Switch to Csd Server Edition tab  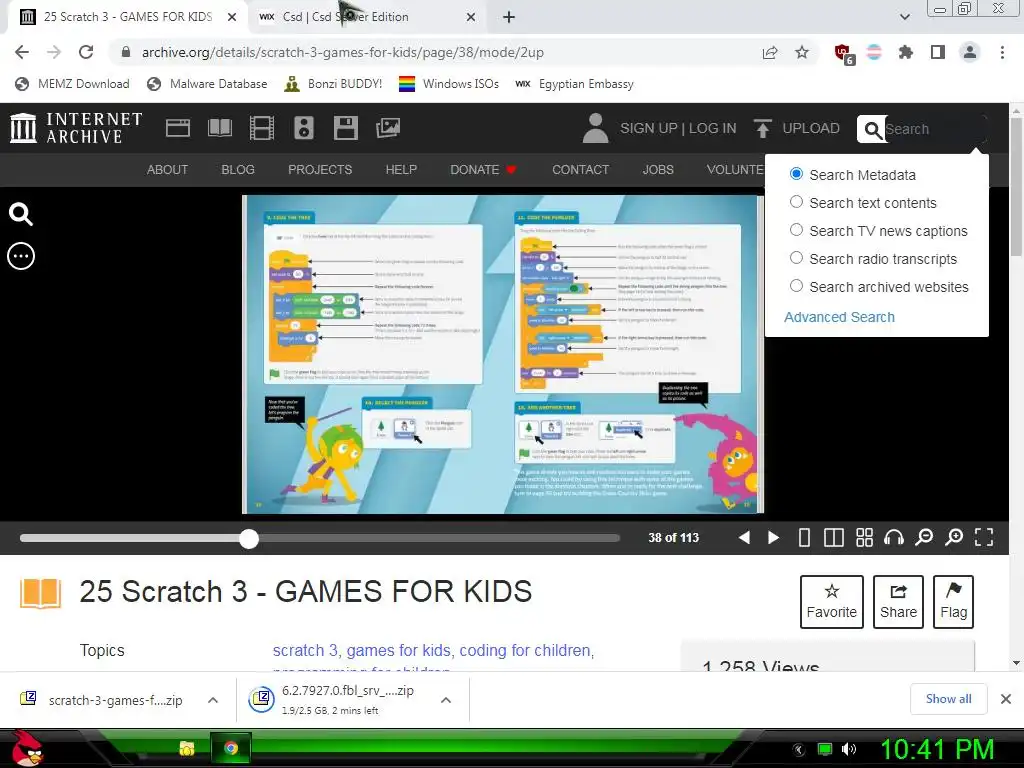pyautogui.click(x=366, y=17)
